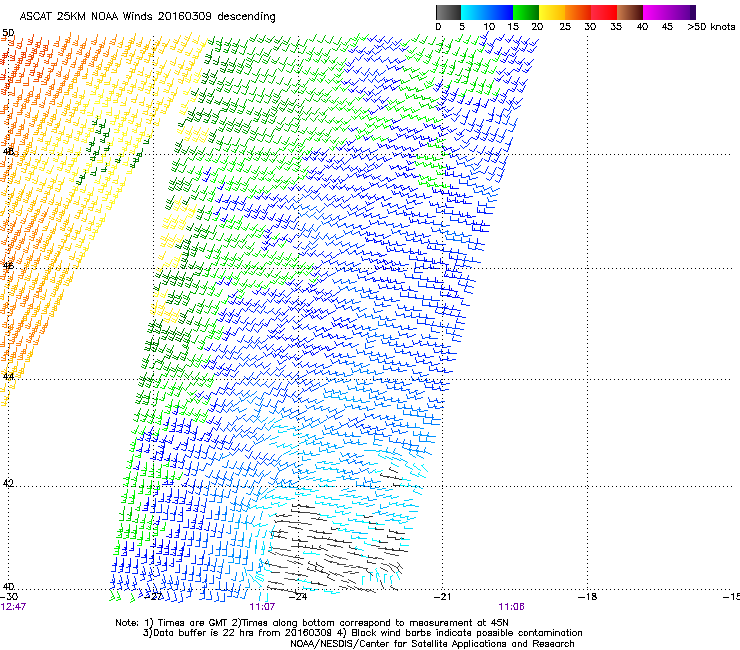Click the note line 'Times are GMT'
This screenshot has width=740, height=650.
193,623
